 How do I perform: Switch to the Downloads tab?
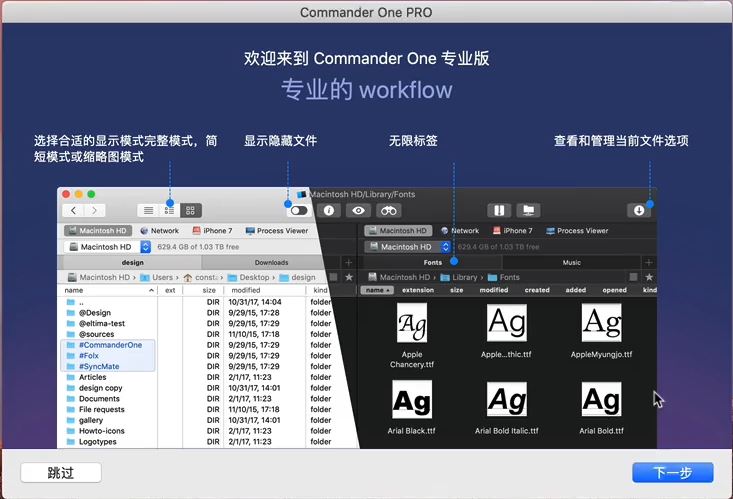coord(271,262)
